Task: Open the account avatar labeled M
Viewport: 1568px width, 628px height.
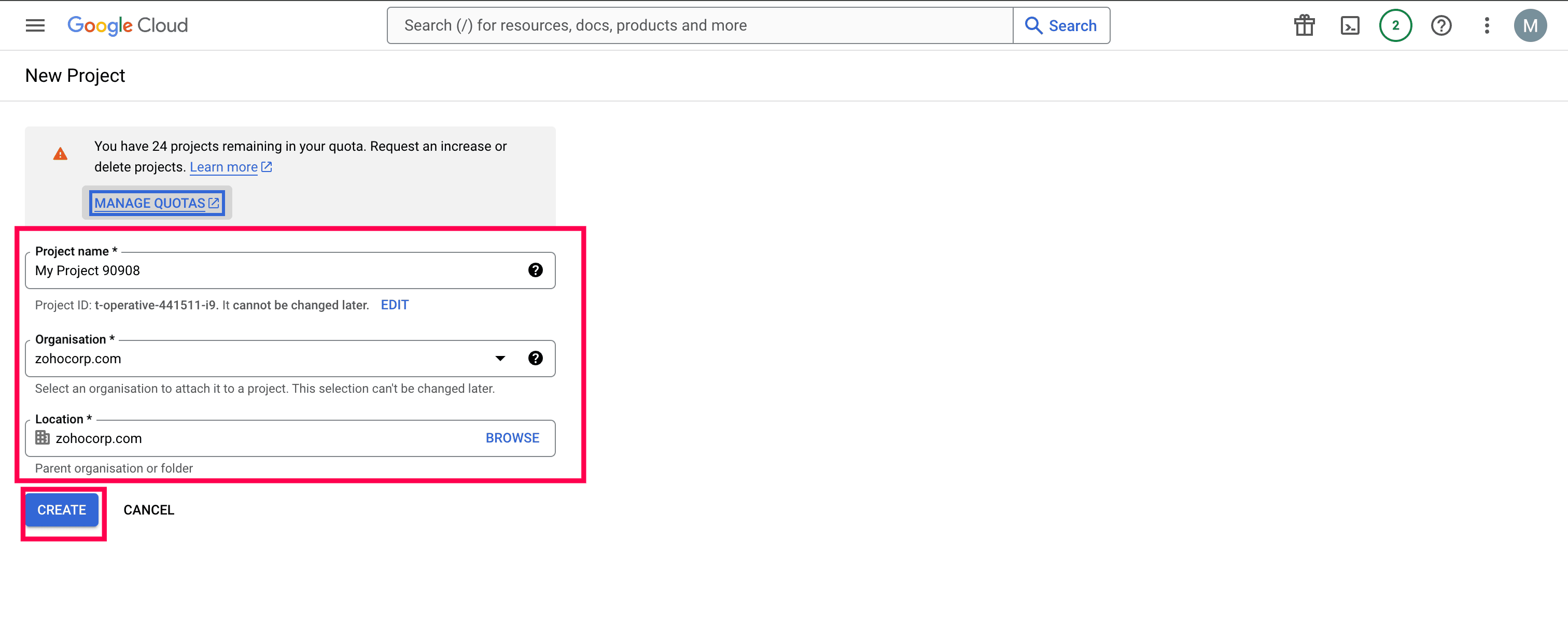Action: pos(1530,25)
